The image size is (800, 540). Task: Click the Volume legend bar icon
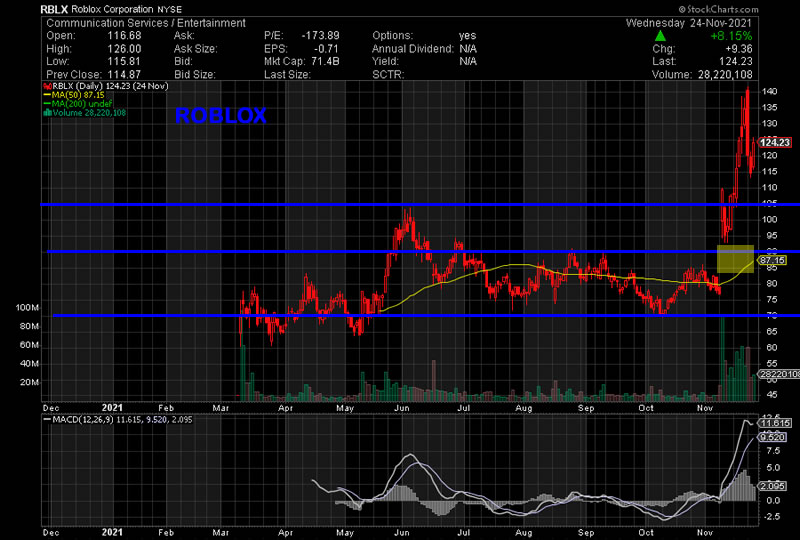[x=45, y=113]
